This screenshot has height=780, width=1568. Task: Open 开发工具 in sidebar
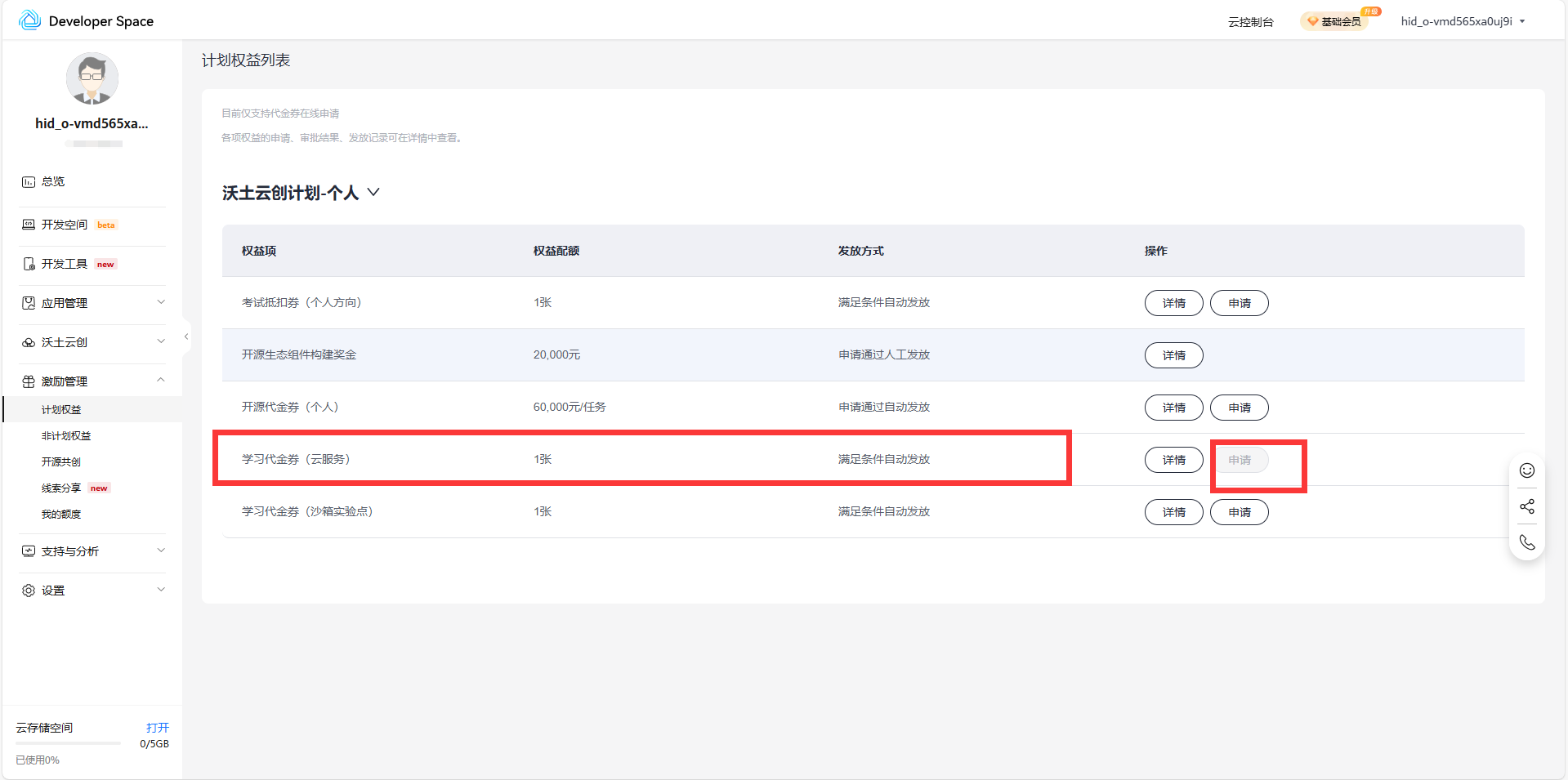[x=65, y=264]
